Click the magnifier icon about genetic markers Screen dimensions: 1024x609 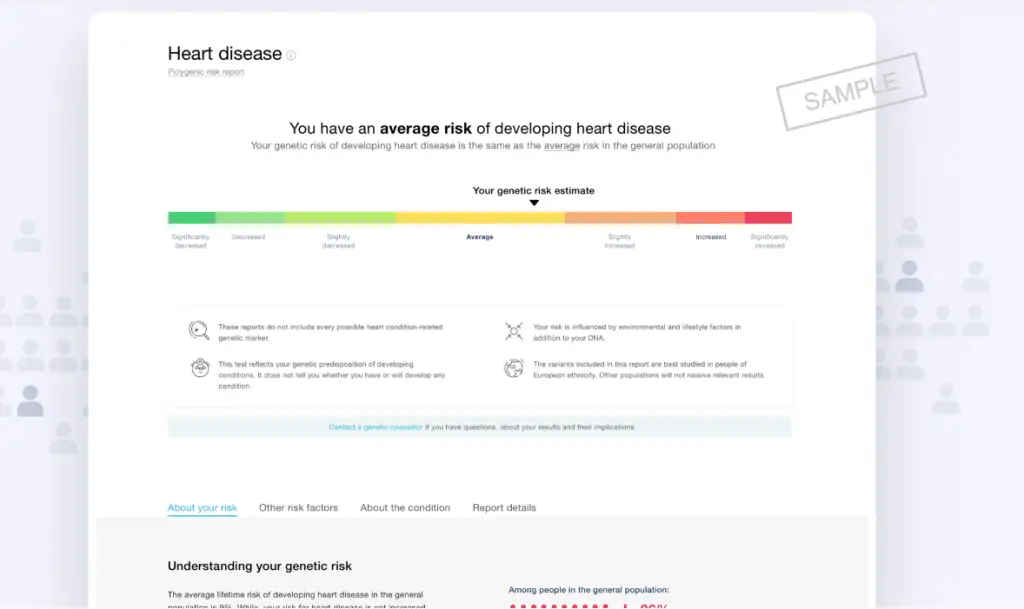[x=199, y=330]
